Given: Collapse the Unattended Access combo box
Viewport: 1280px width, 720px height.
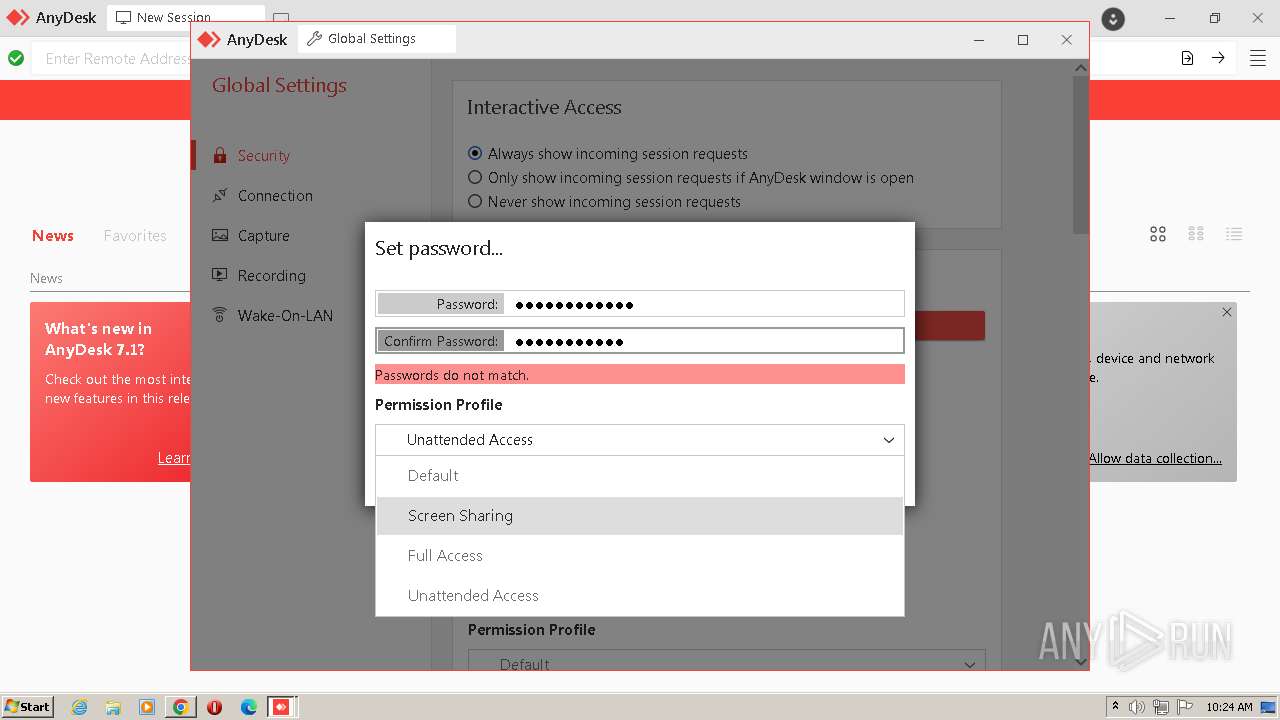Looking at the screenshot, I should pos(640,440).
